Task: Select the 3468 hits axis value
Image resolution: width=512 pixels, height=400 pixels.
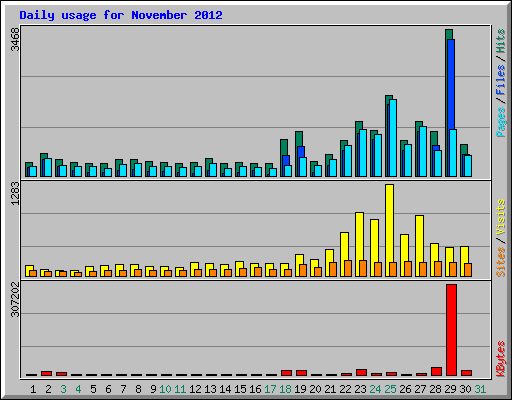Action: (15, 39)
